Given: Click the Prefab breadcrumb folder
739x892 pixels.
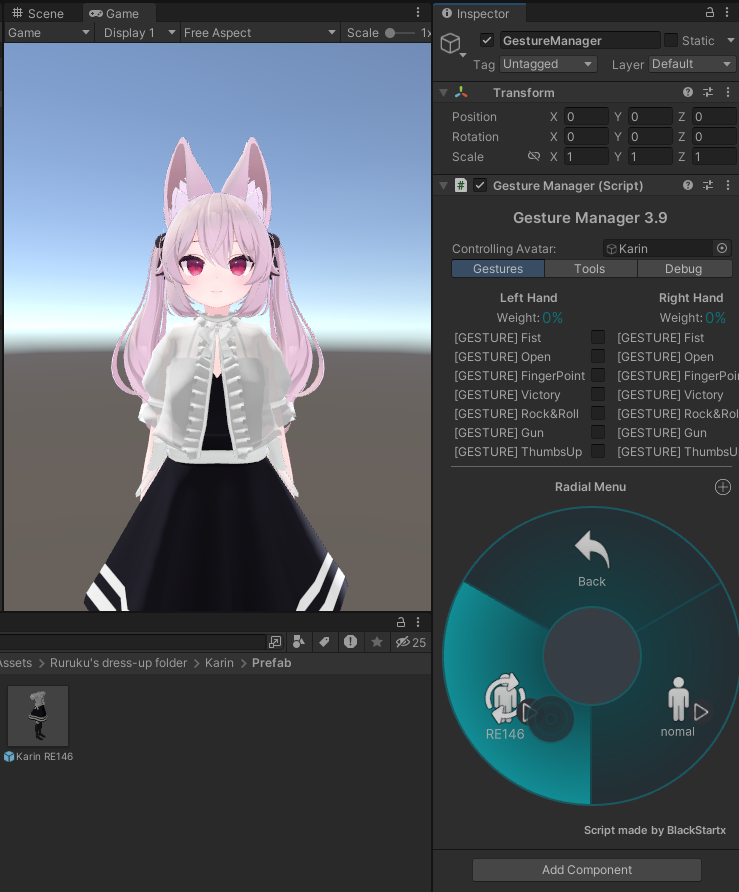Looking at the screenshot, I should click(x=271, y=663).
